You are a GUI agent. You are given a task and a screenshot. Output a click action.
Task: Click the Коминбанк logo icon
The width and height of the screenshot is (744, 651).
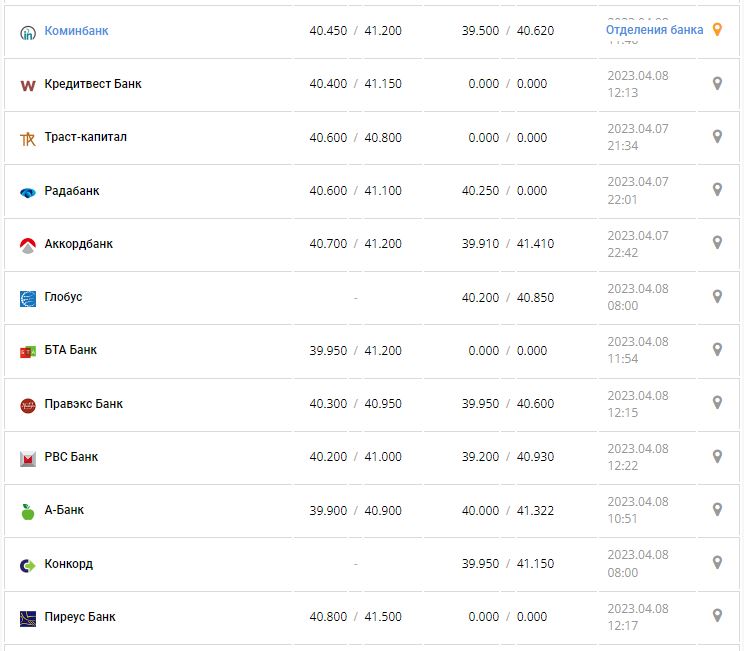pyautogui.click(x=28, y=32)
